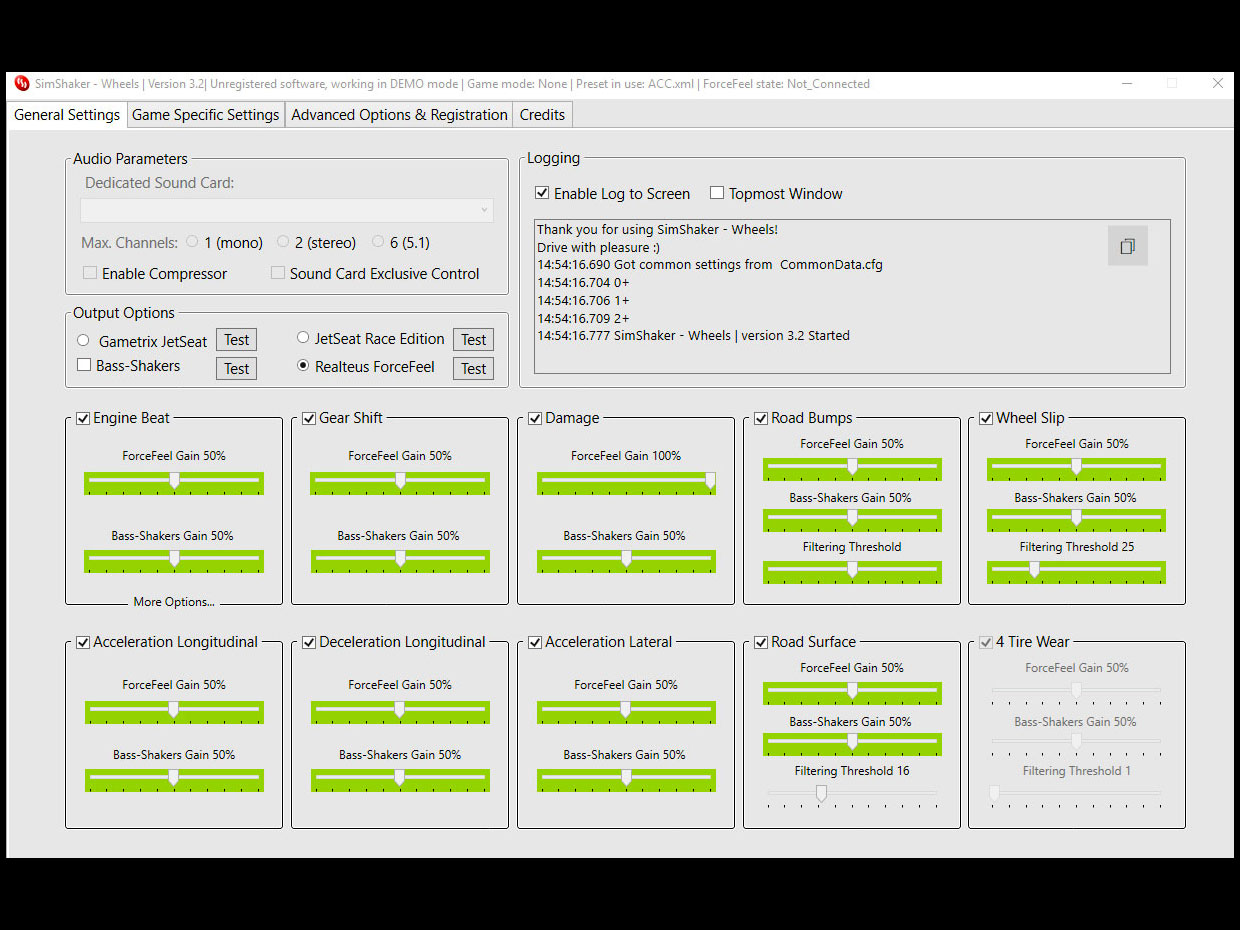Toggle the Engine Beat effect checkbox
Image resolution: width=1240 pixels, height=930 pixels.
(x=83, y=418)
